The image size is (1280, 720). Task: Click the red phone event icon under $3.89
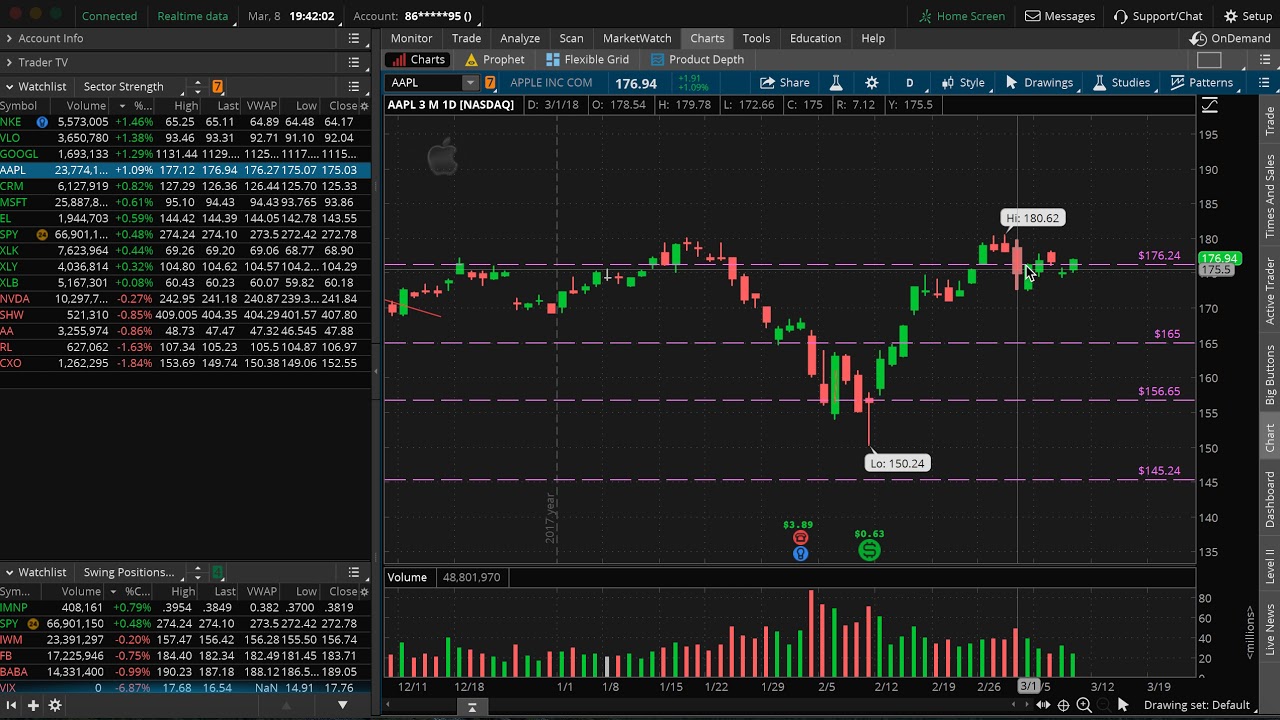800,538
